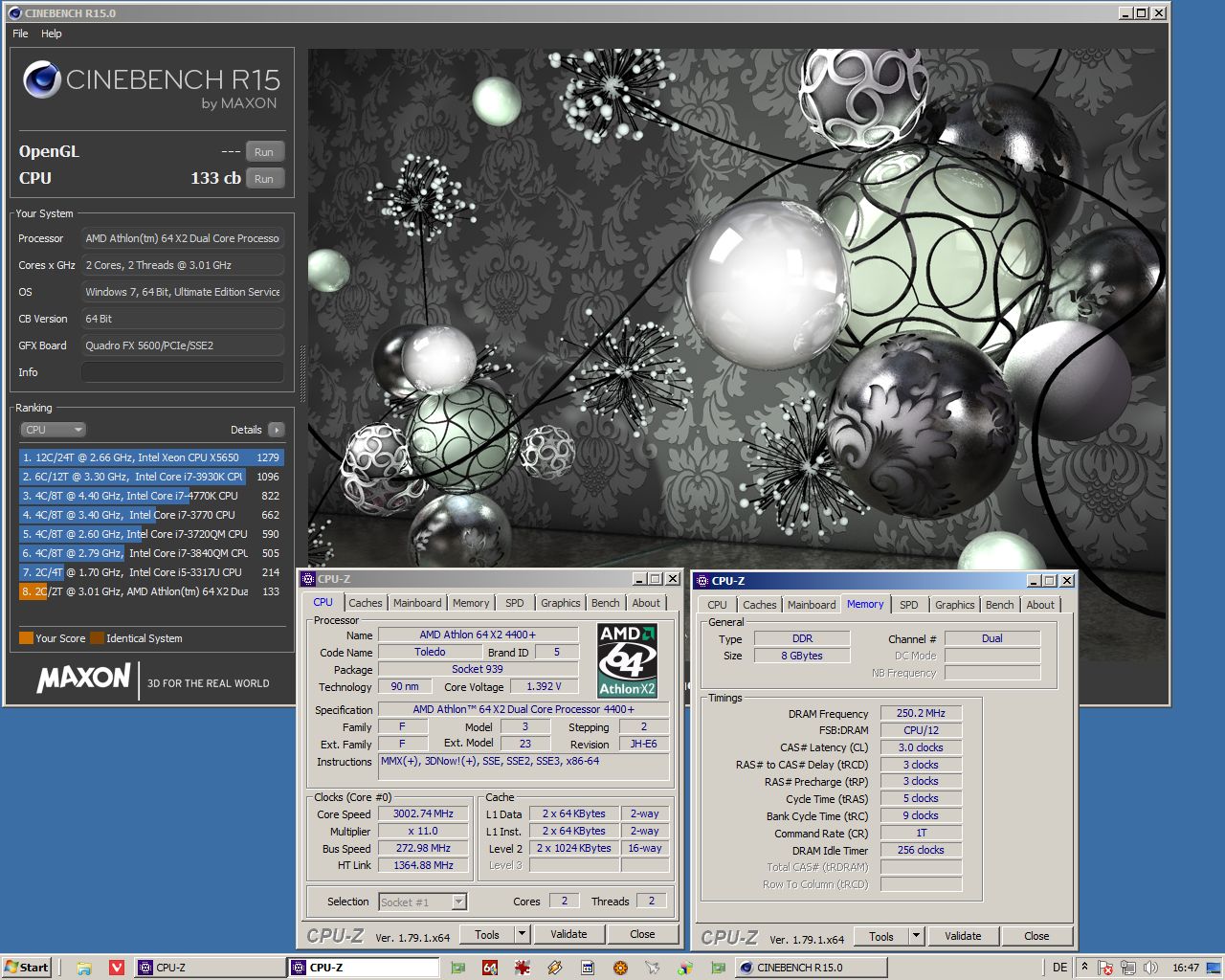
Task: Click the orange Your Score legend swatch
Action: 26,638
